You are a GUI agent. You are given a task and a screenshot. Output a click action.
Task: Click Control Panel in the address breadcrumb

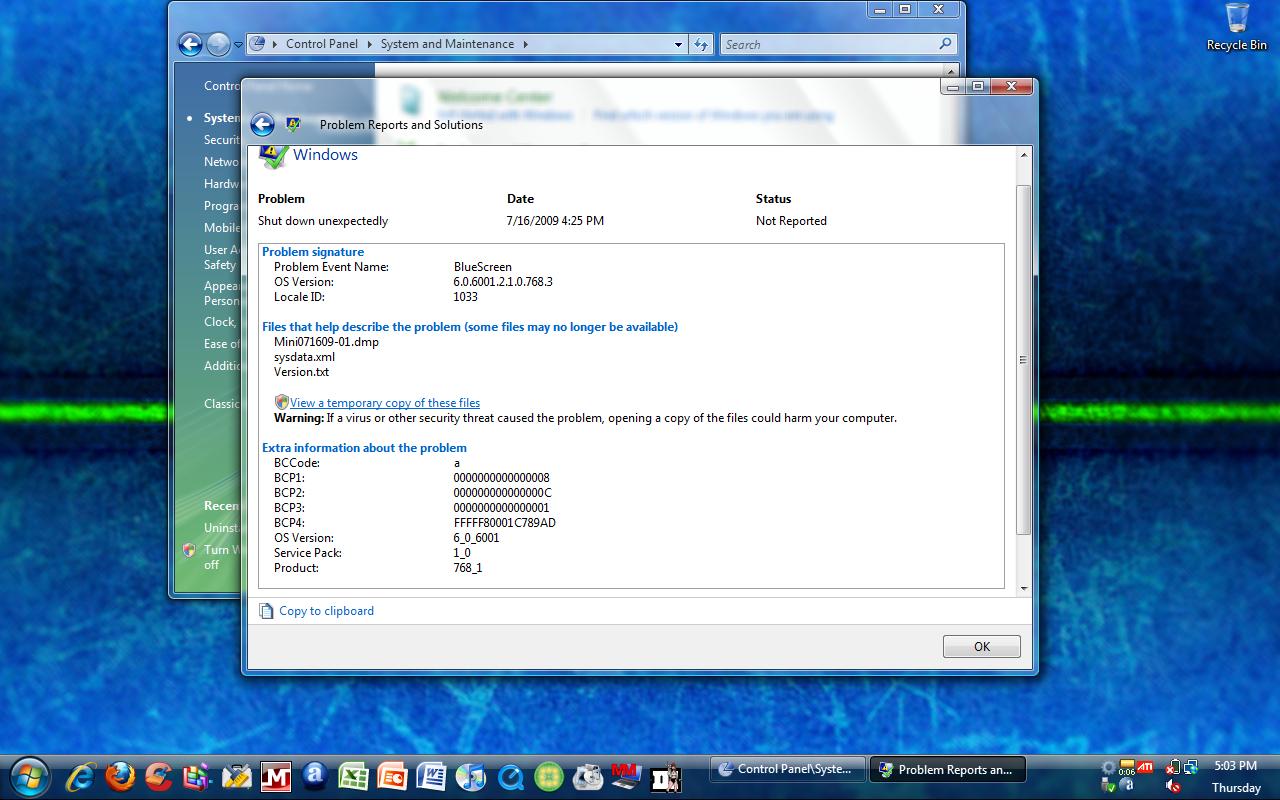pyautogui.click(x=322, y=44)
